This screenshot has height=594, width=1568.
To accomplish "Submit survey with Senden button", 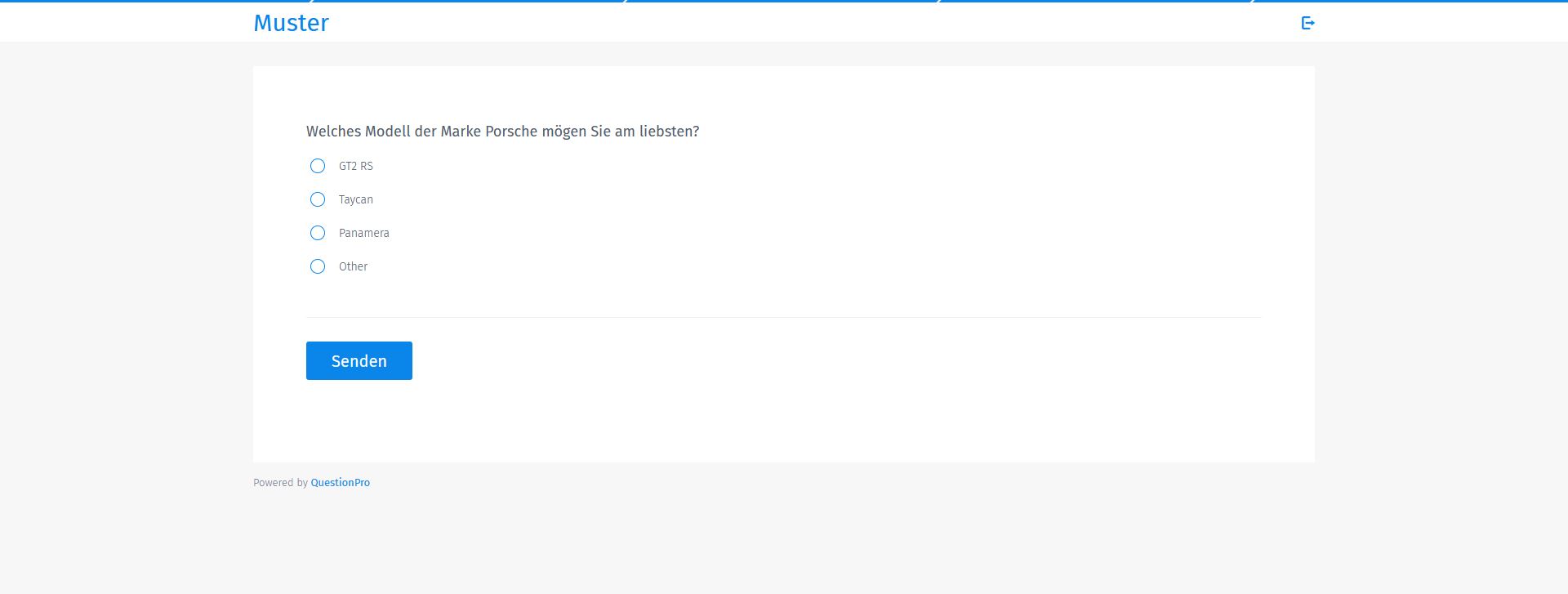I will 359,360.
